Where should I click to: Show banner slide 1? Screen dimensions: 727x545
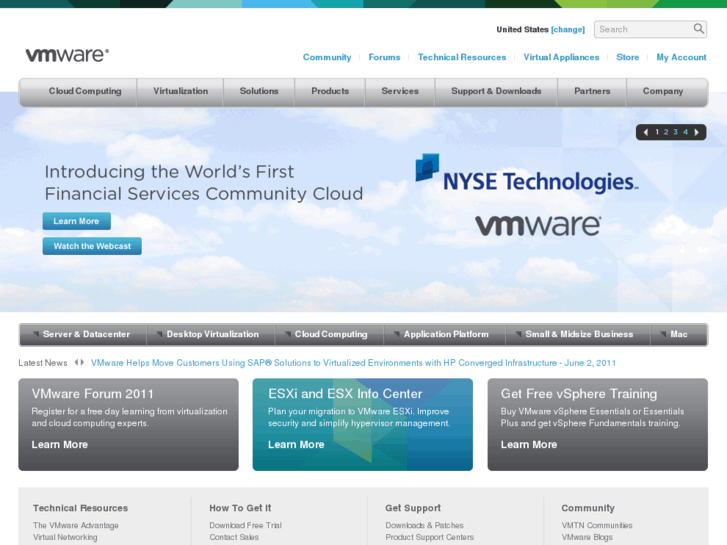click(657, 132)
